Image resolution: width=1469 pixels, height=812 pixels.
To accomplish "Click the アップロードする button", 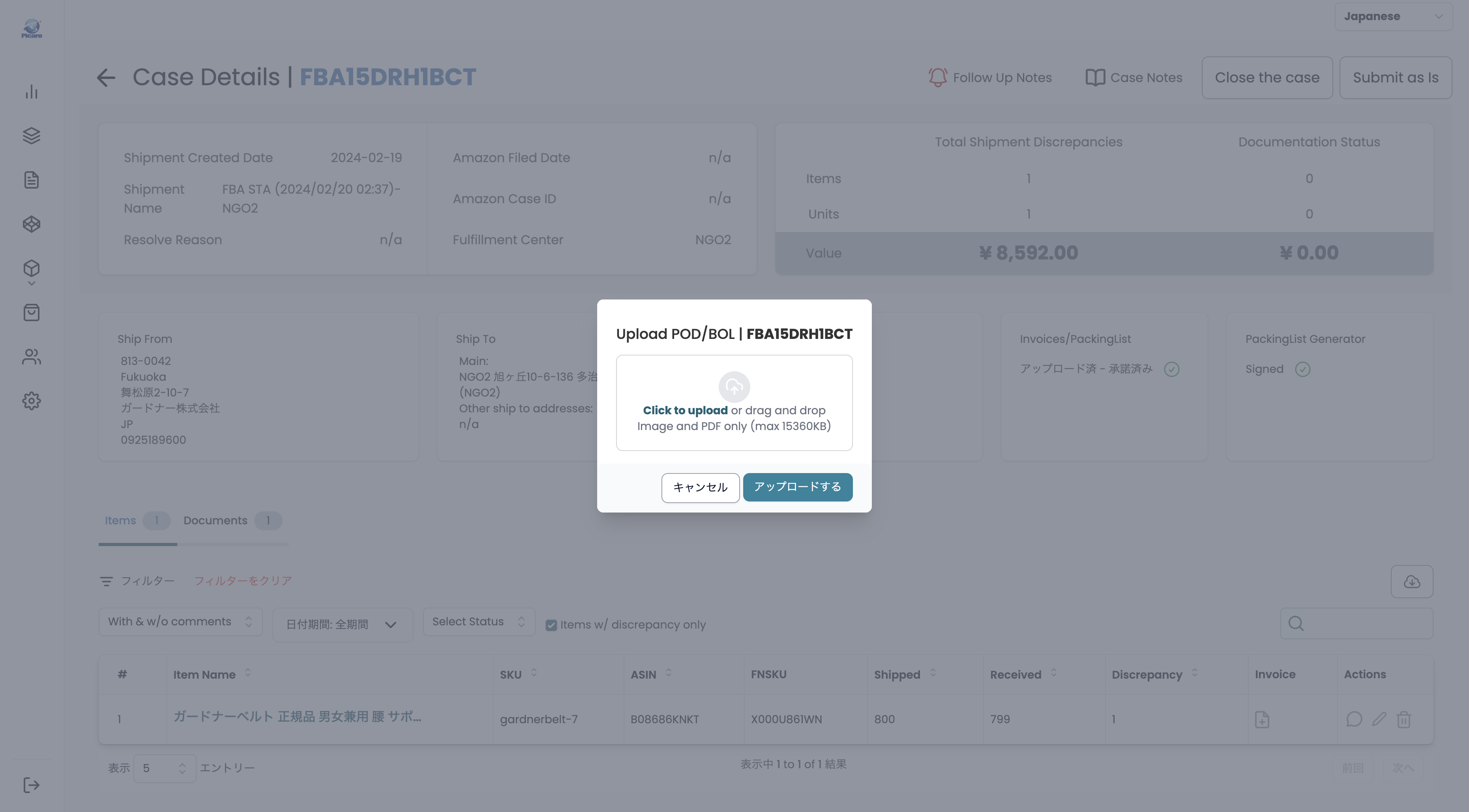I will [x=797, y=487].
